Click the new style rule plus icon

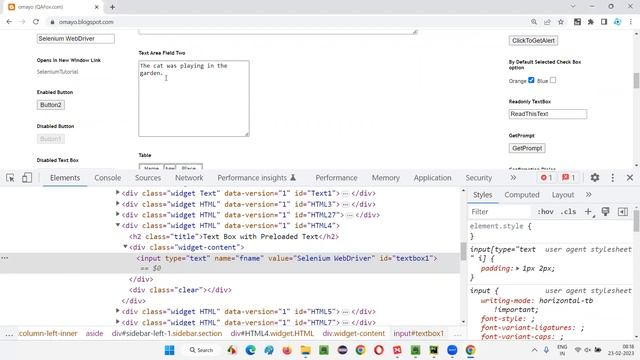[589, 211]
